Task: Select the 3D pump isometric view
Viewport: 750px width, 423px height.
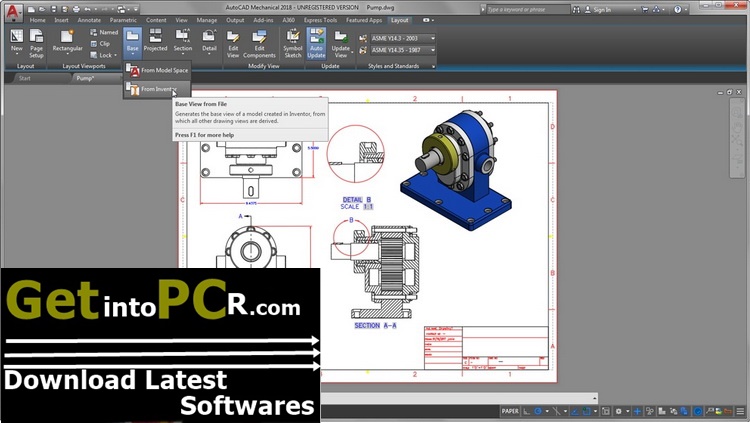Action: [456, 170]
